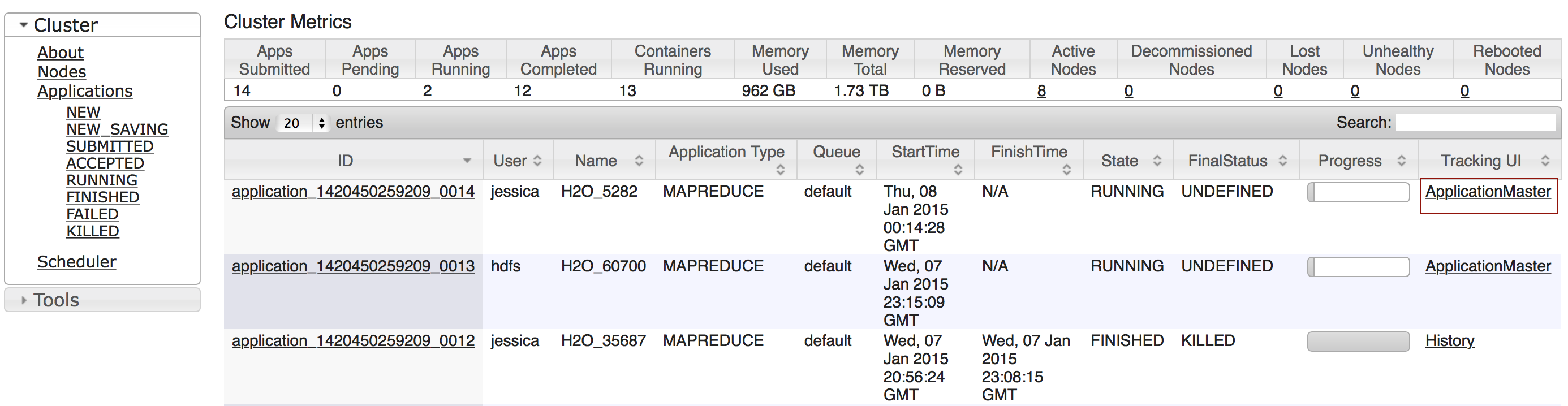Open application_1420450259209_0013 details
This screenshot has width=1568, height=406.
coord(353,266)
